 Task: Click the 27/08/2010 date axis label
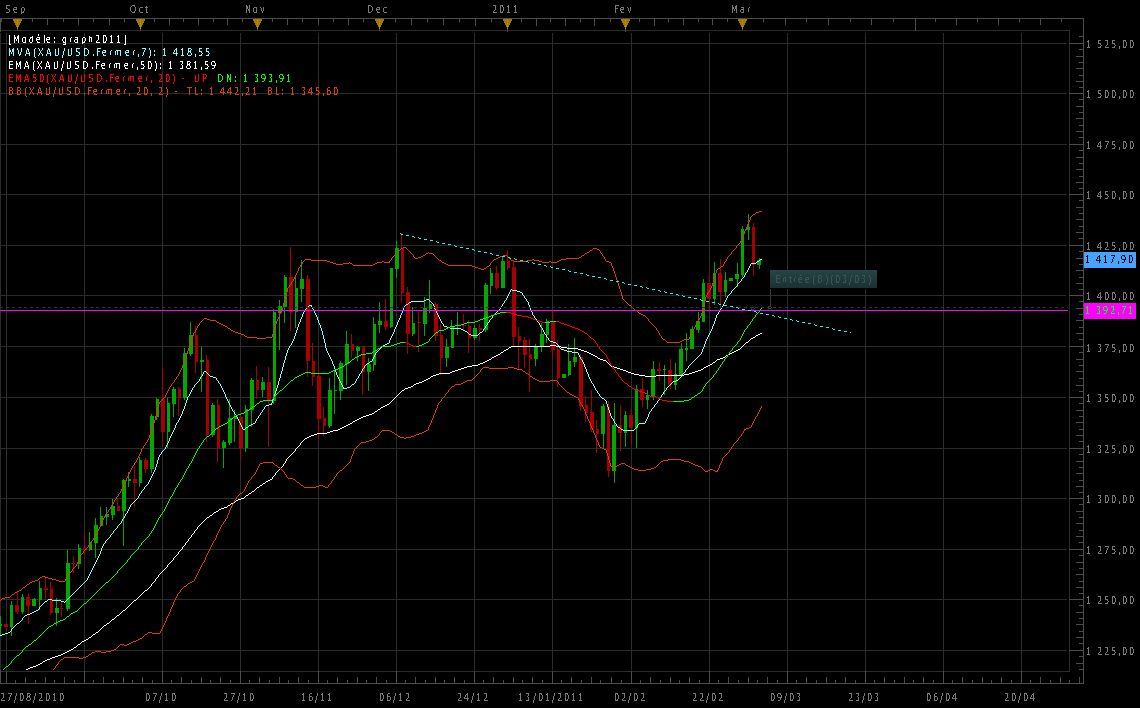coord(33,698)
